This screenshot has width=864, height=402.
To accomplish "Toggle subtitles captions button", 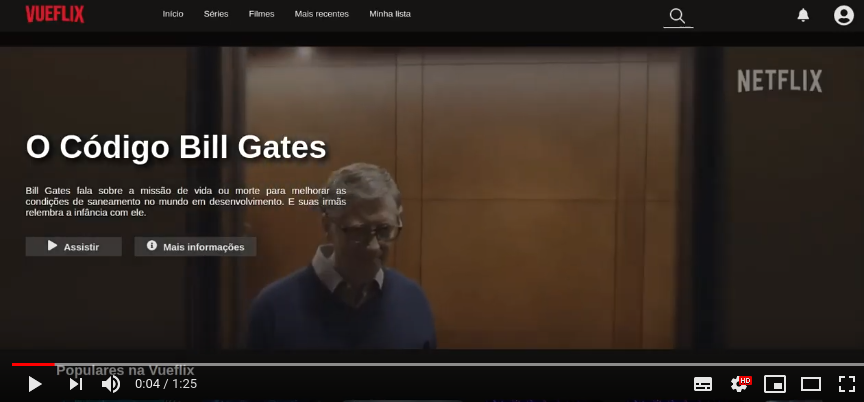I will tap(703, 384).
